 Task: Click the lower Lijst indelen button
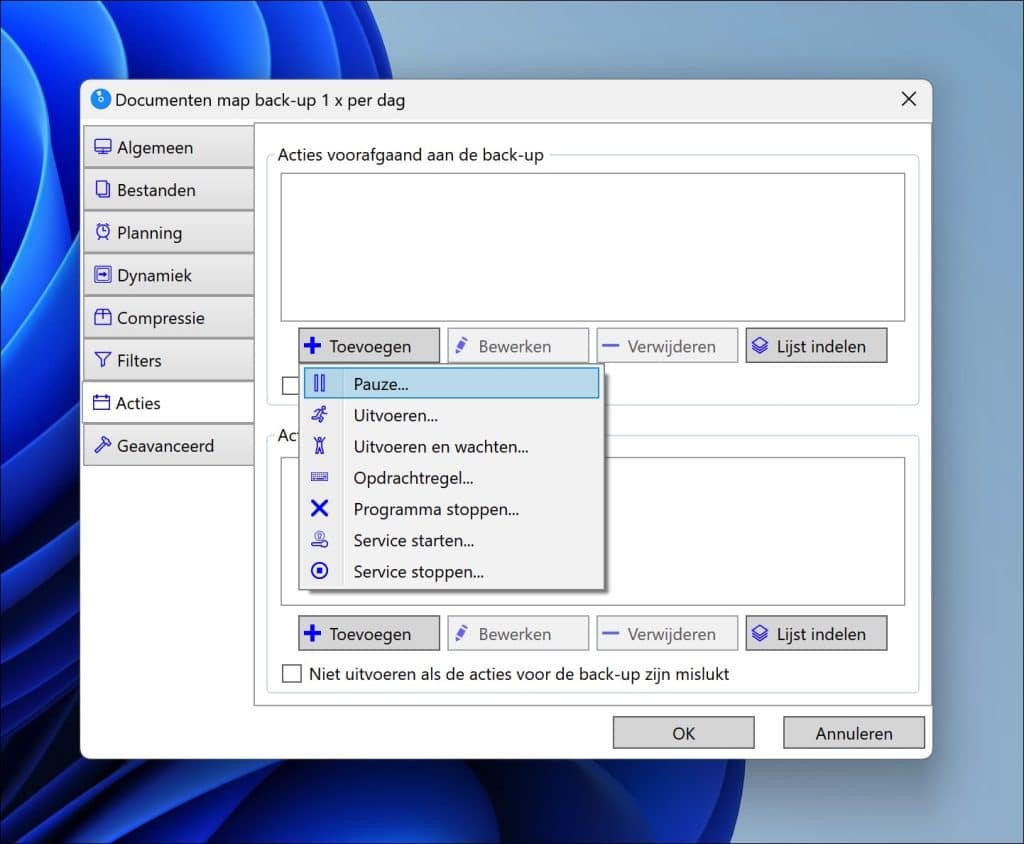(x=816, y=633)
